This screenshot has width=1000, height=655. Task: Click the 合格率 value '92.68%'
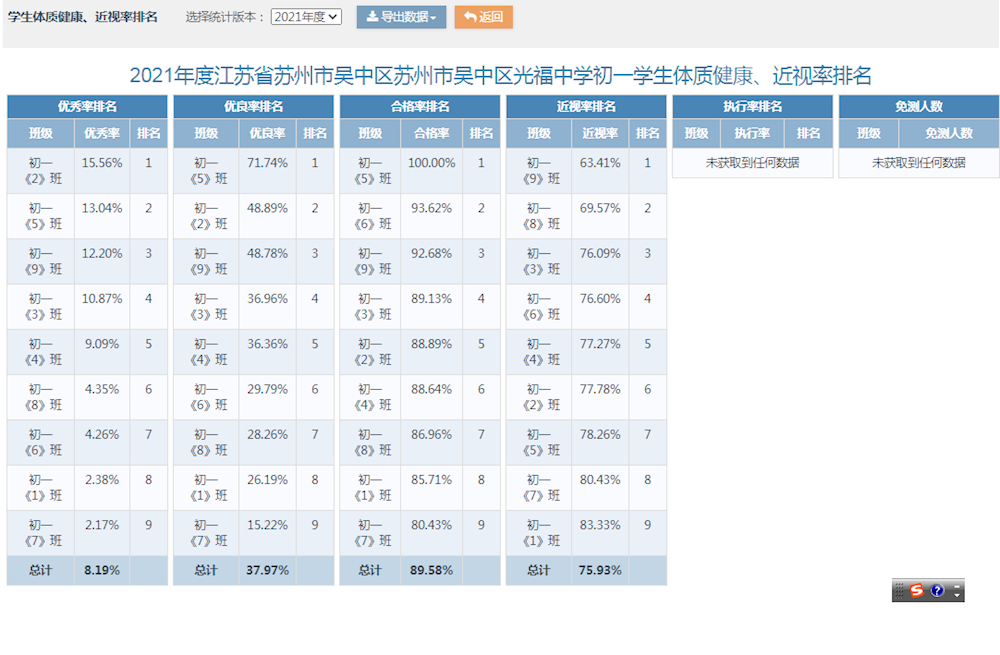(432, 254)
